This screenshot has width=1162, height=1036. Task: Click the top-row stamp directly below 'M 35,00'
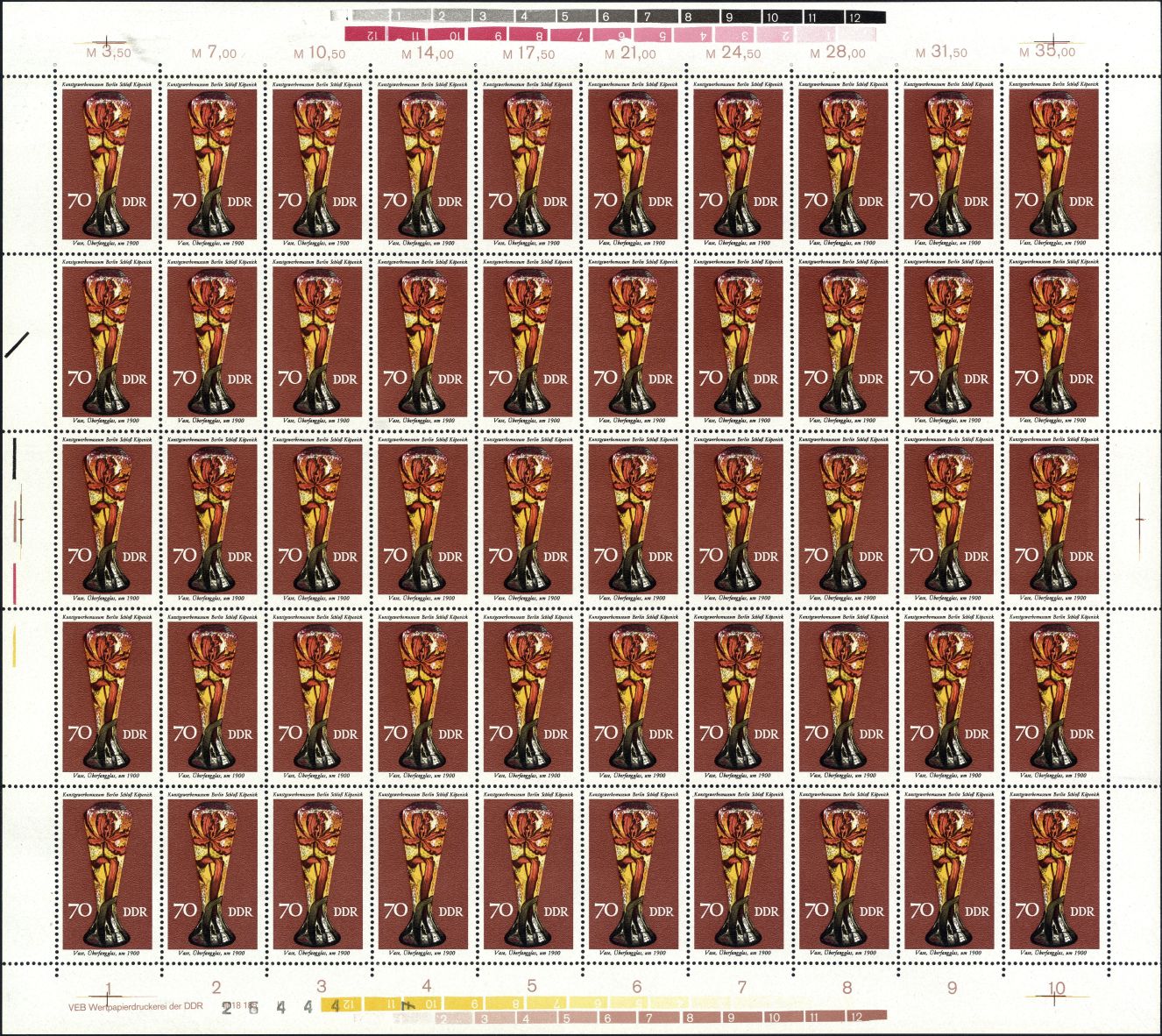pyautogui.click(x=1053, y=163)
